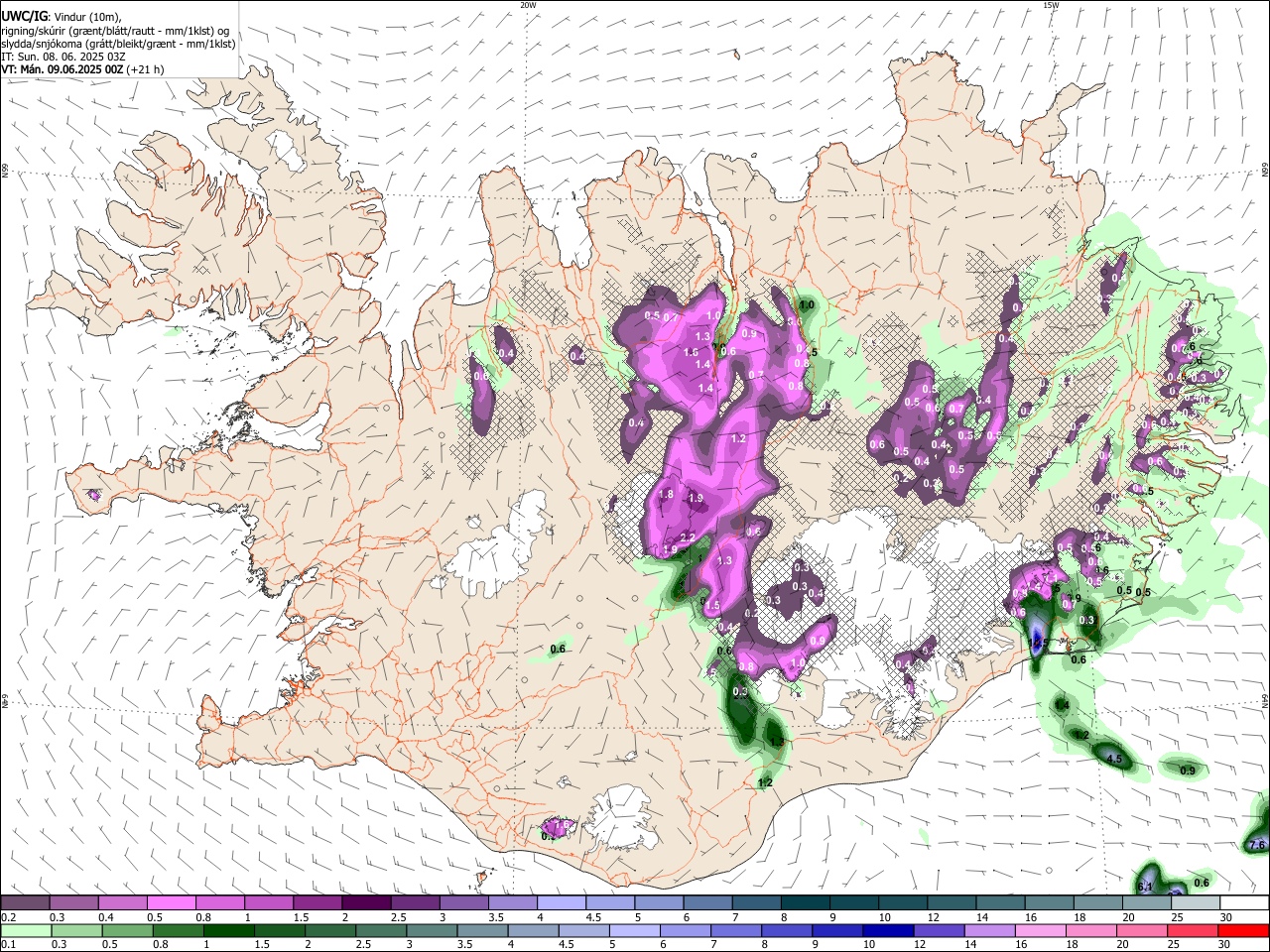
Task: Click the 'IT: Sun. 08. 06. 2025 03Z' line
Action: [63, 57]
